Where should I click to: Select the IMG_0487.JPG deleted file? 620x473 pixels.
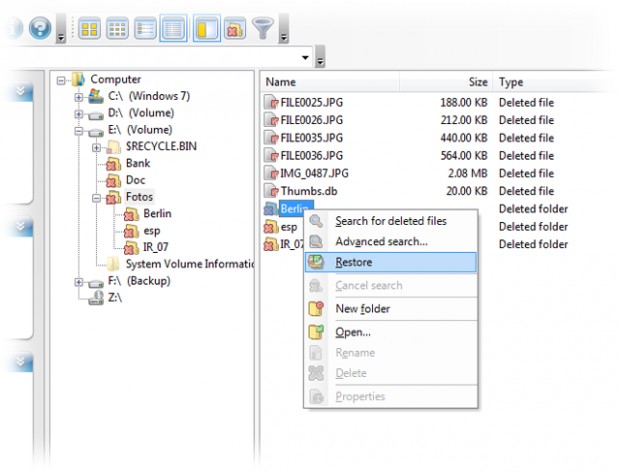(x=314, y=173)
